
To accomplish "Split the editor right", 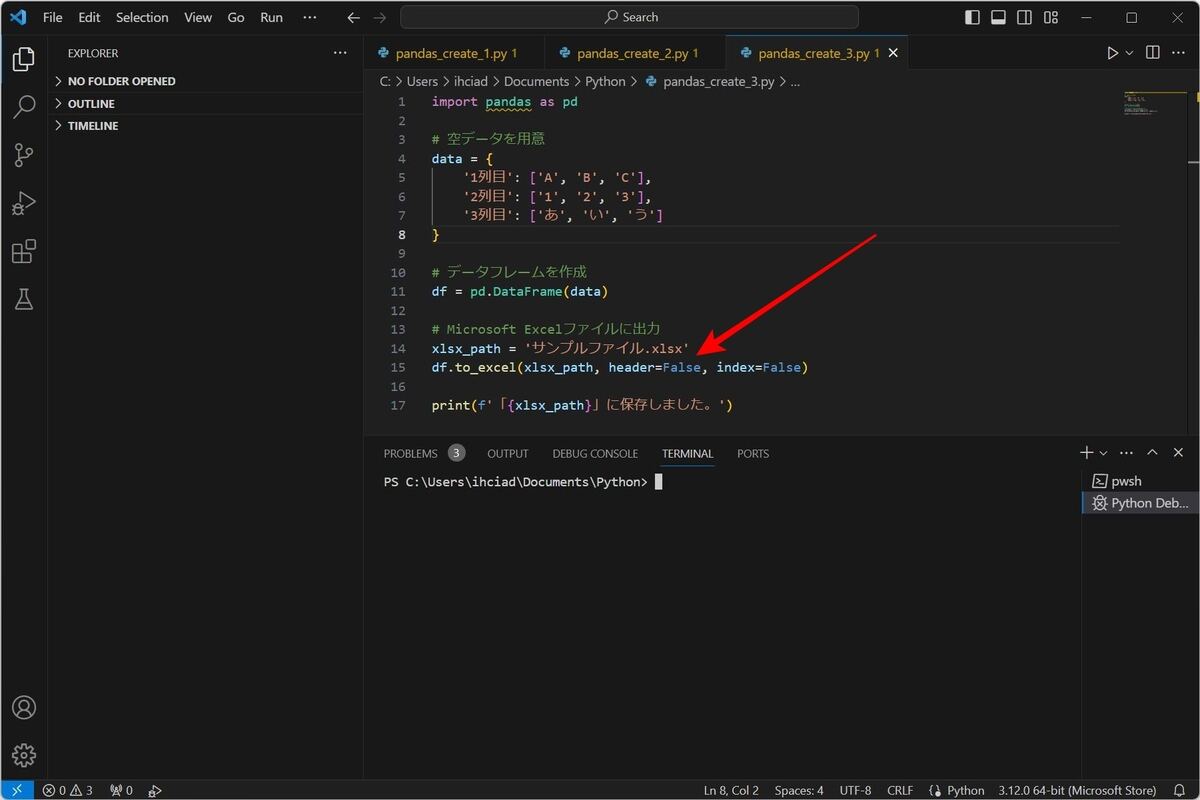I will pos(1152,53).
